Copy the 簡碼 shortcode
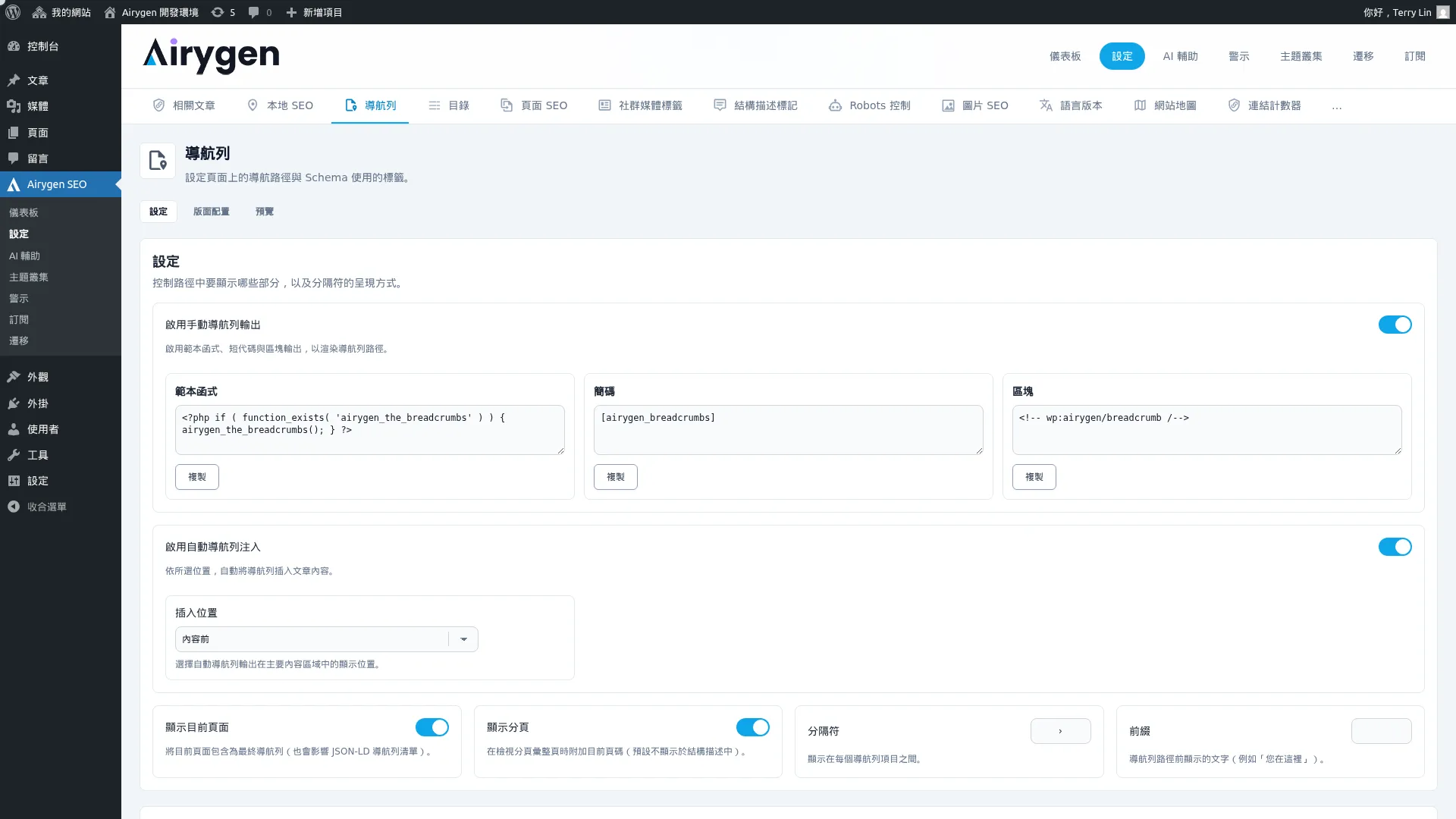Screen dimensions: 1456x819 [616, 477]
